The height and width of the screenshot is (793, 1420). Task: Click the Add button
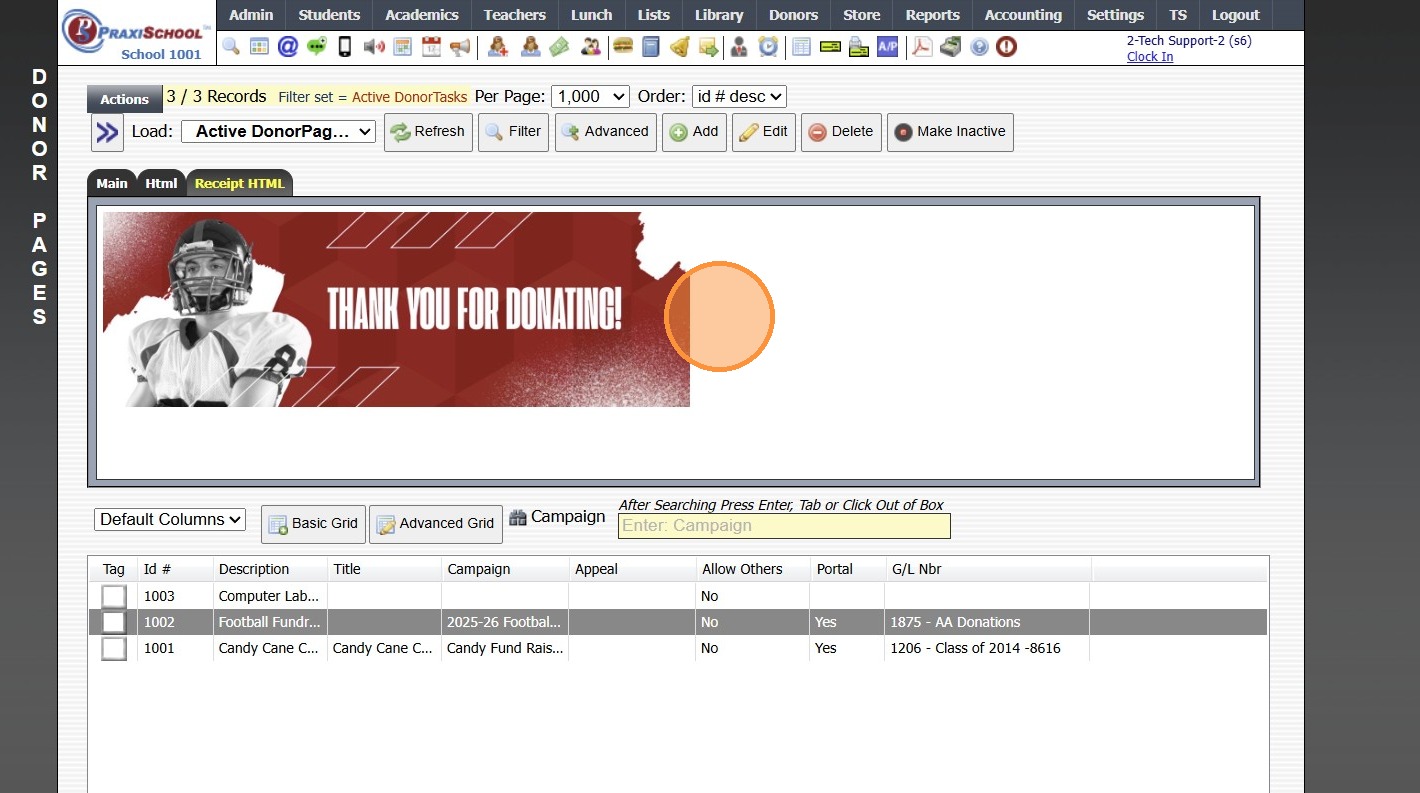(694, 132)
